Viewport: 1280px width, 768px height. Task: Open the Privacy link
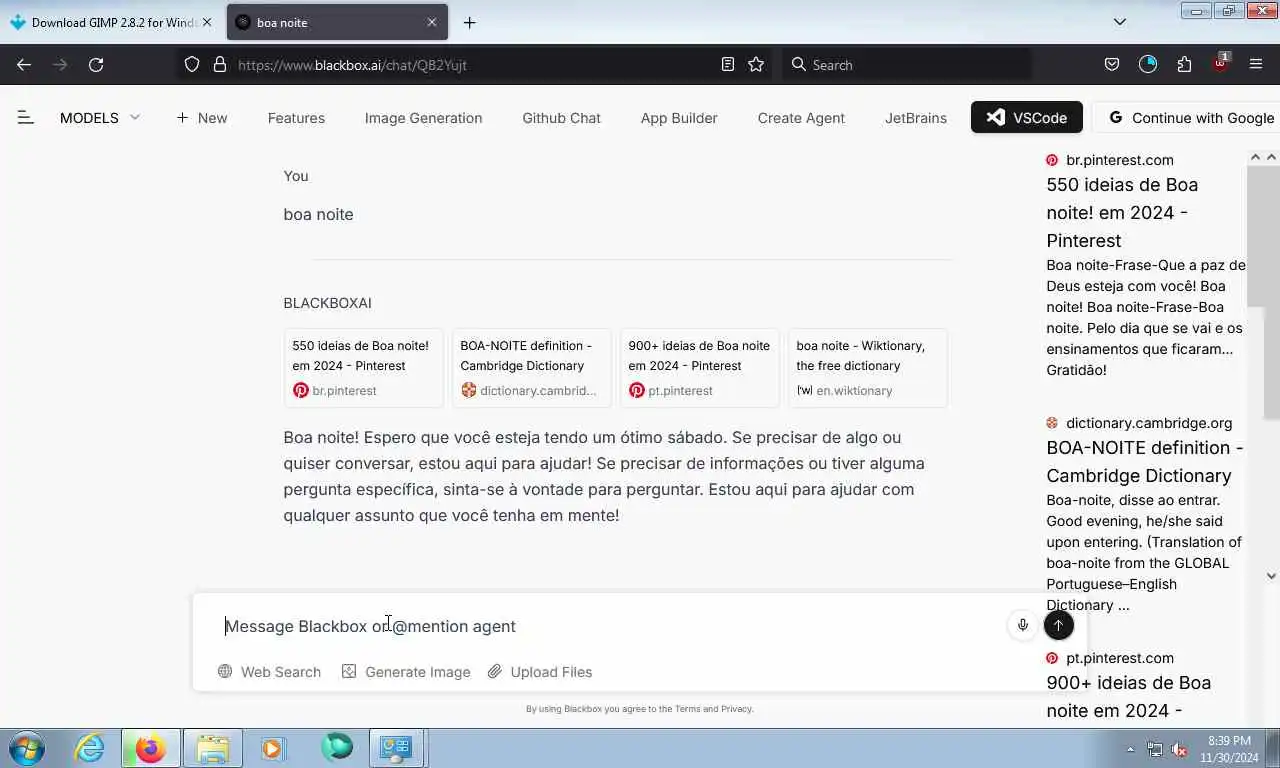coord(736,709)
